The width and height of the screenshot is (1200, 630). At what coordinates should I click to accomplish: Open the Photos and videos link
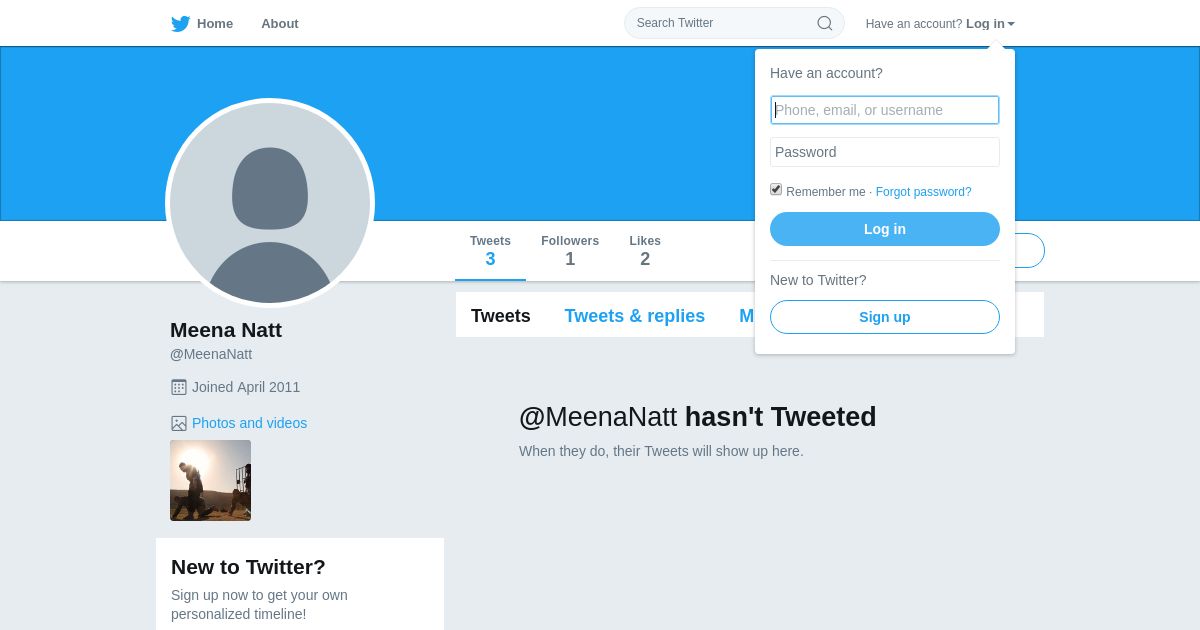click(x=249, y=423)
